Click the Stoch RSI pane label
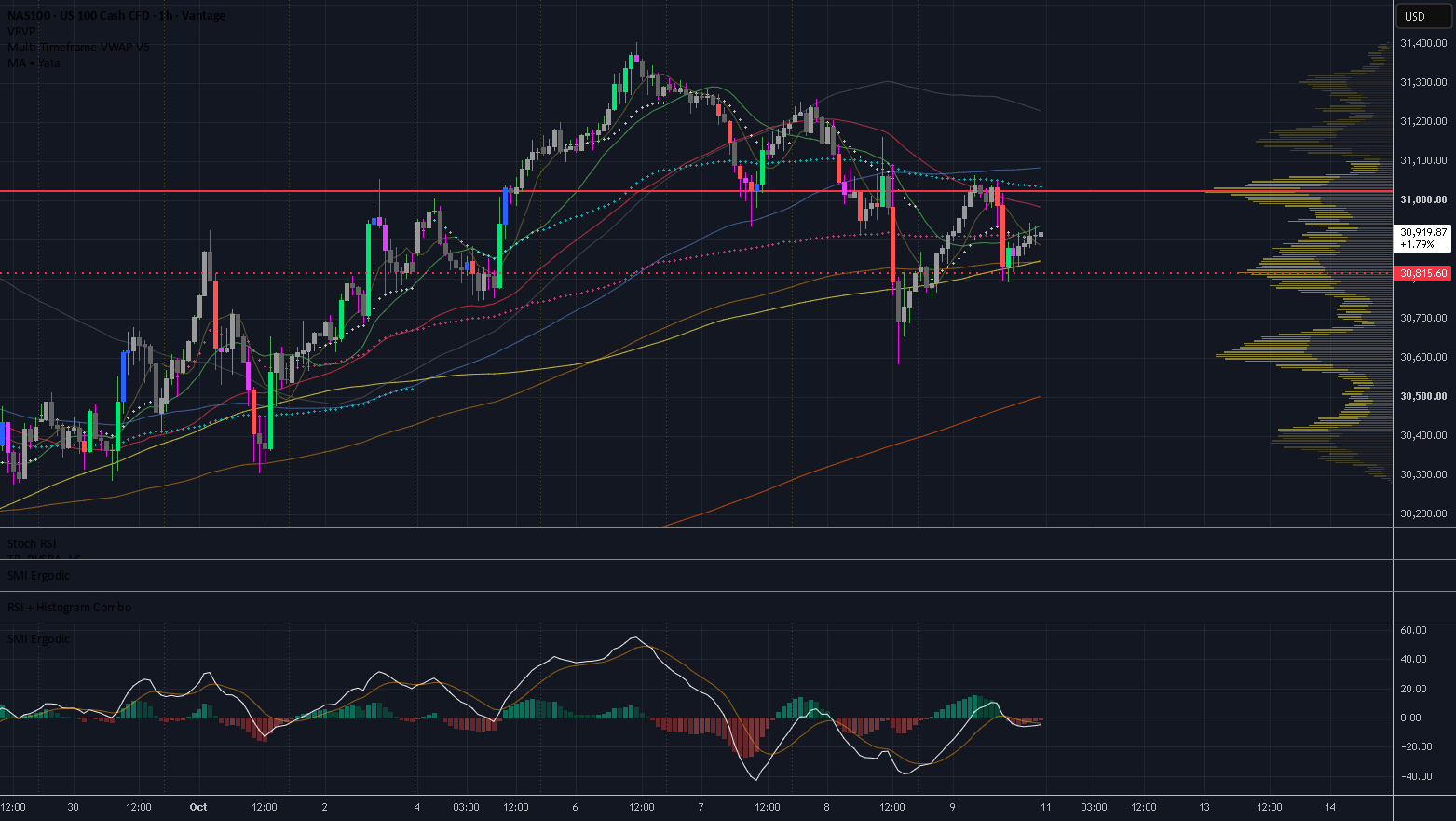Image resolution: width=1456 pixels, height=821 pixels. click(x=32, y=543)
